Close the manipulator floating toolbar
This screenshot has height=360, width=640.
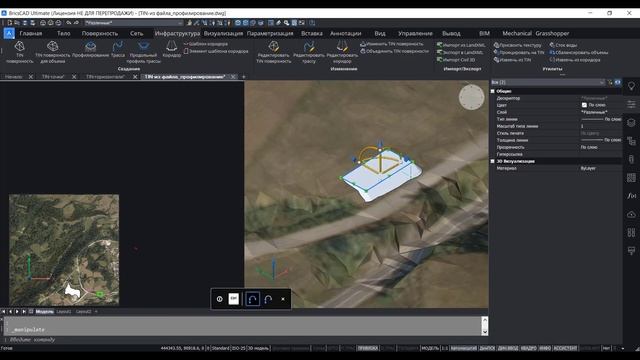click(283, 299)
